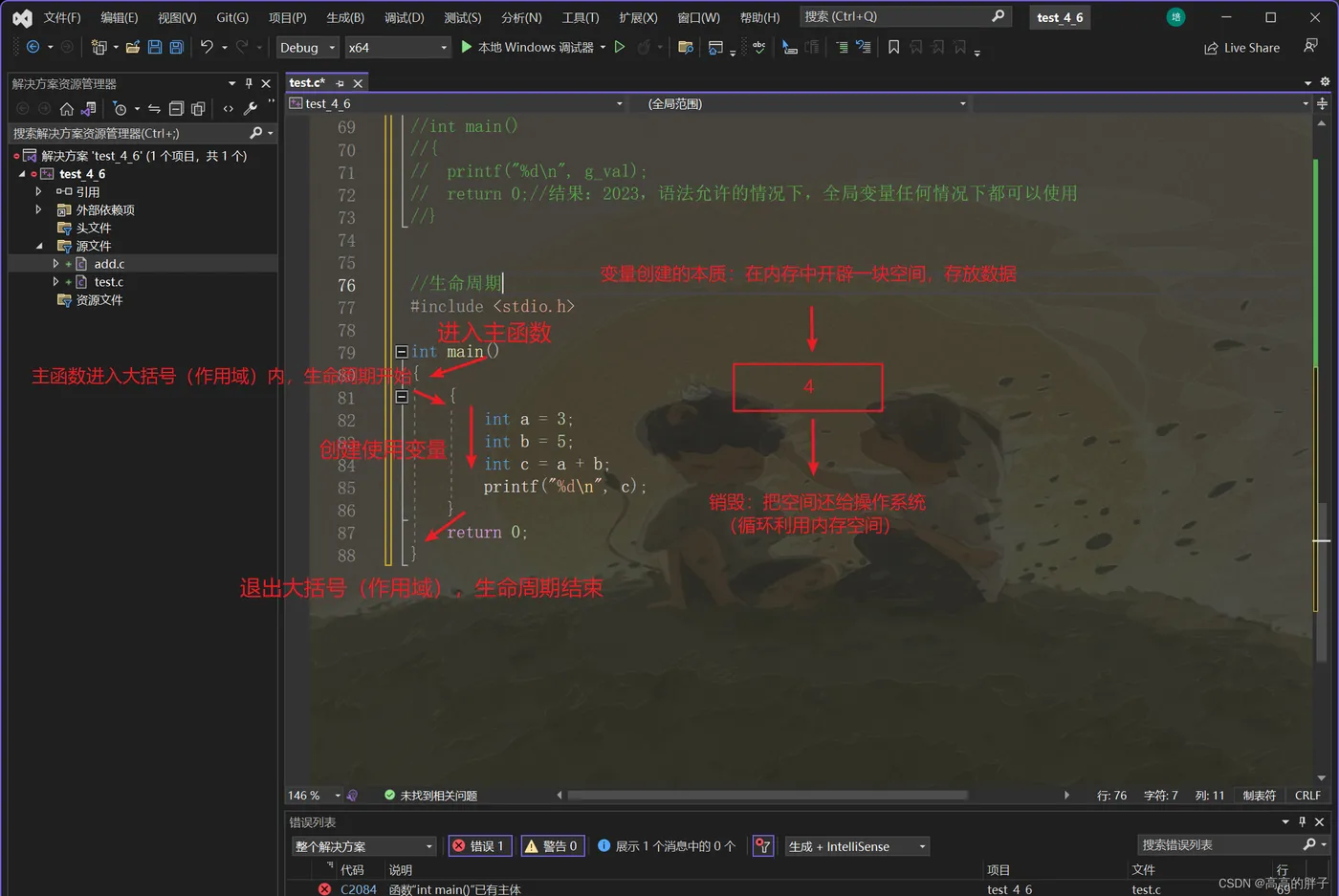The width and height of the screenshot is (1339, 896).
Task: Collapse all with the Solution Explorer collapse icon
Action: [x=176, y=109]
